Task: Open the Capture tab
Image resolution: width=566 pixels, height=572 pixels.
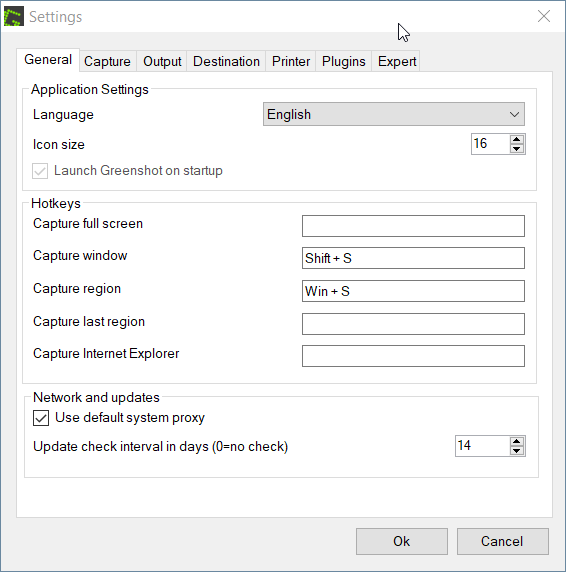Action: [107, 61]
